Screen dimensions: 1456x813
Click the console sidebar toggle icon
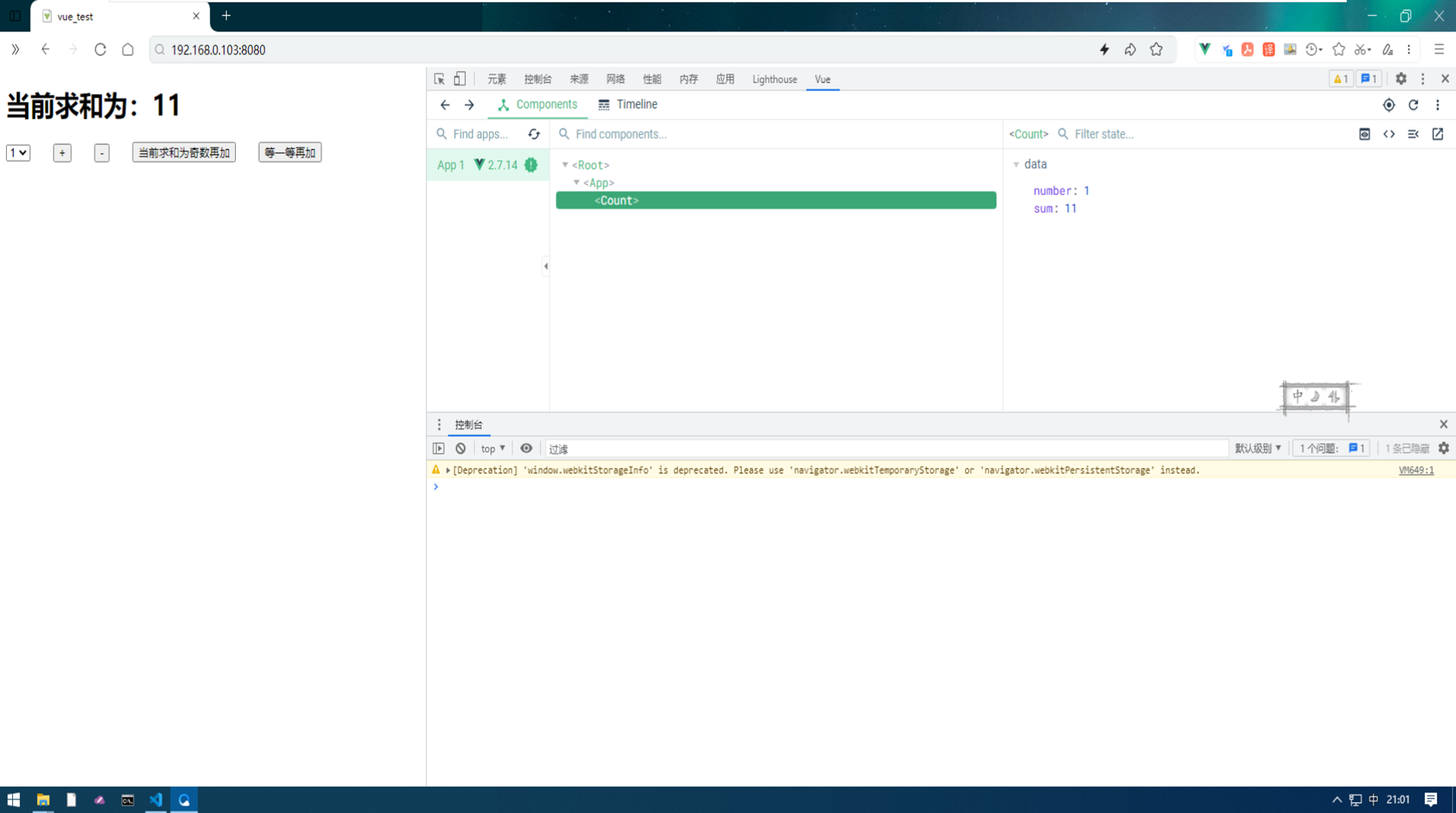438,448
